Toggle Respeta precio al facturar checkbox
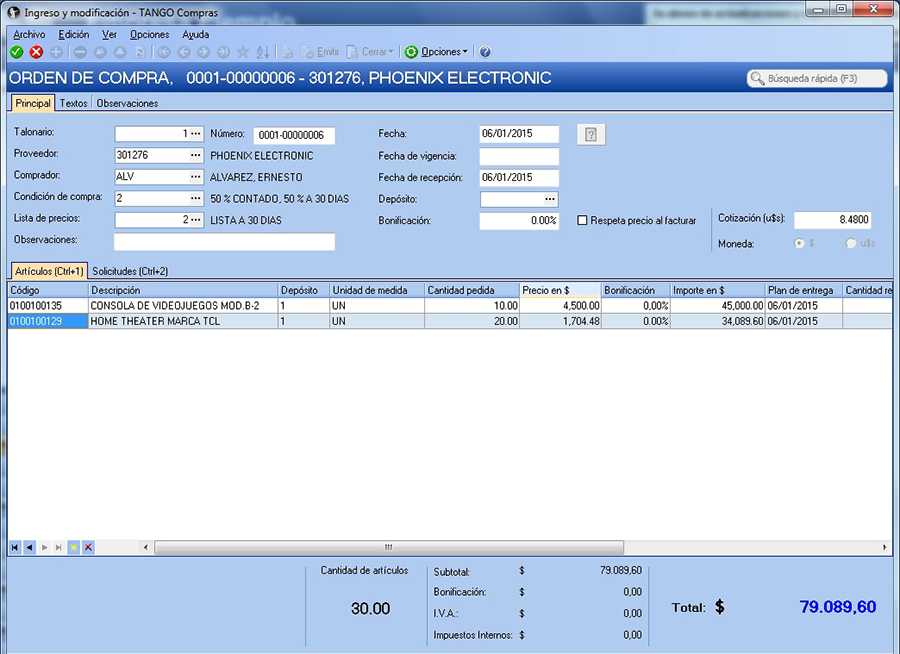 [582, 220]
